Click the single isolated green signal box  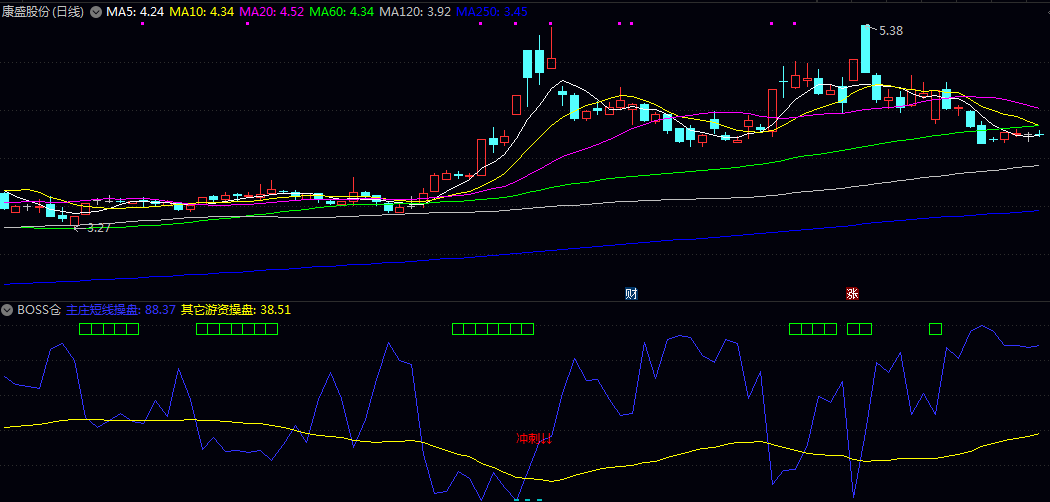[x=935, y=329]
